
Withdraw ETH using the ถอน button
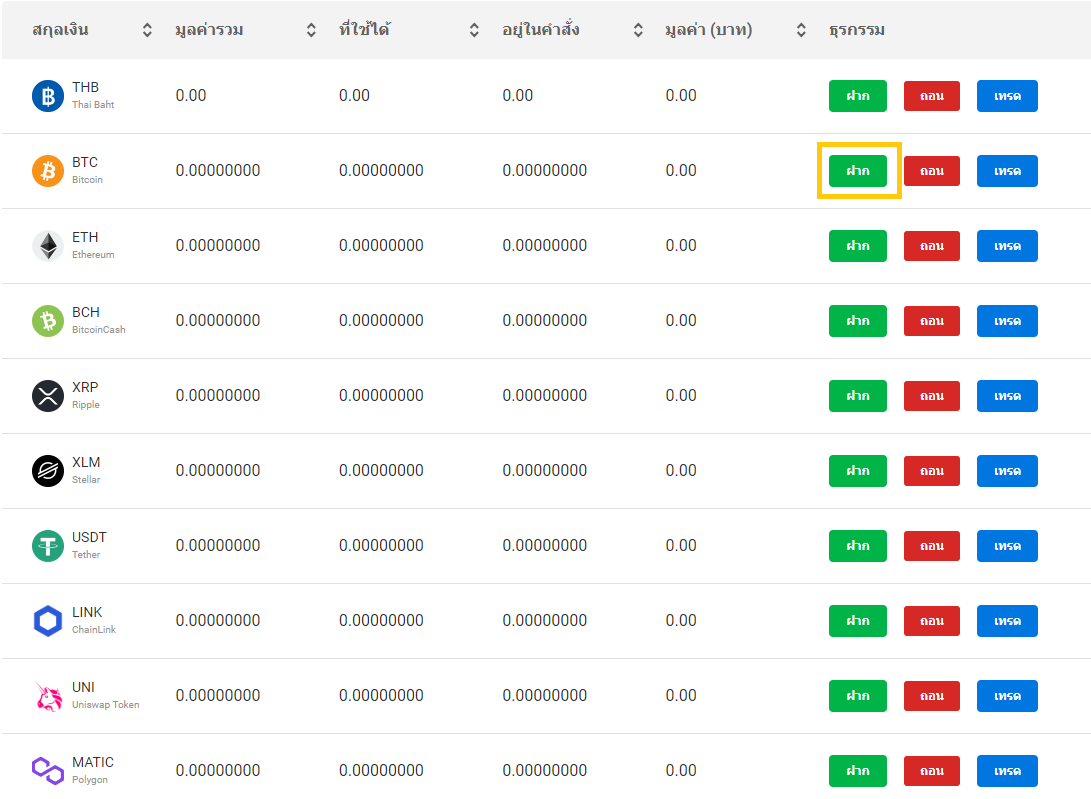(932, 246)
